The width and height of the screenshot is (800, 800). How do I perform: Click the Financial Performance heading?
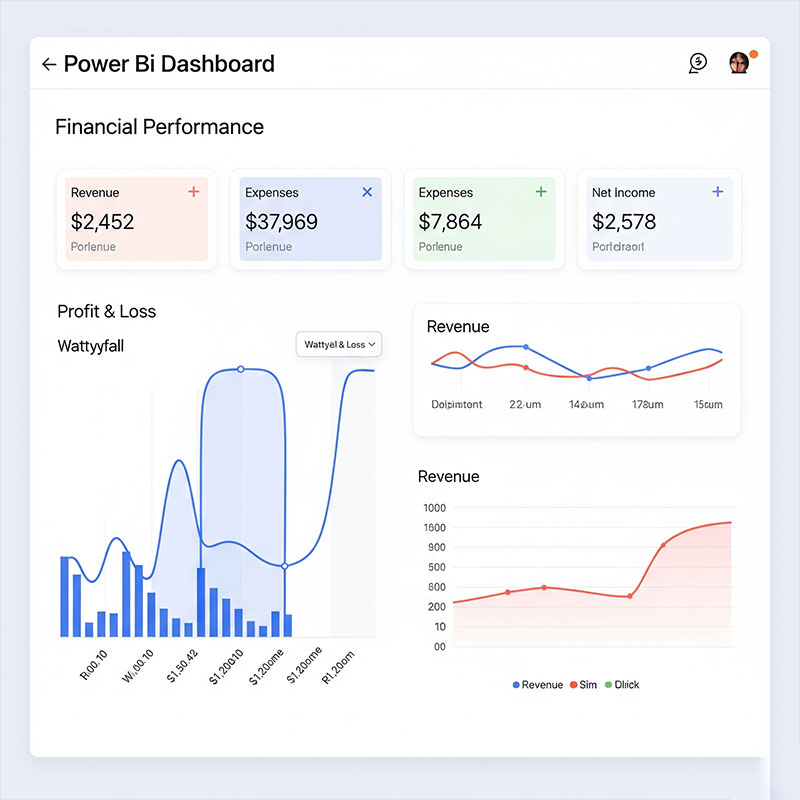(159, 127)
